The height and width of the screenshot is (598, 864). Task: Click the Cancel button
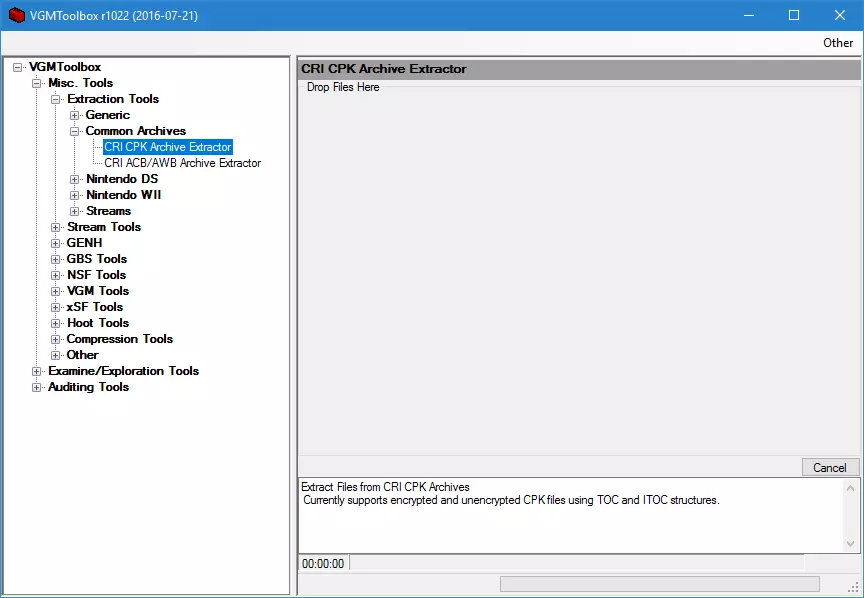click(830, 467)
